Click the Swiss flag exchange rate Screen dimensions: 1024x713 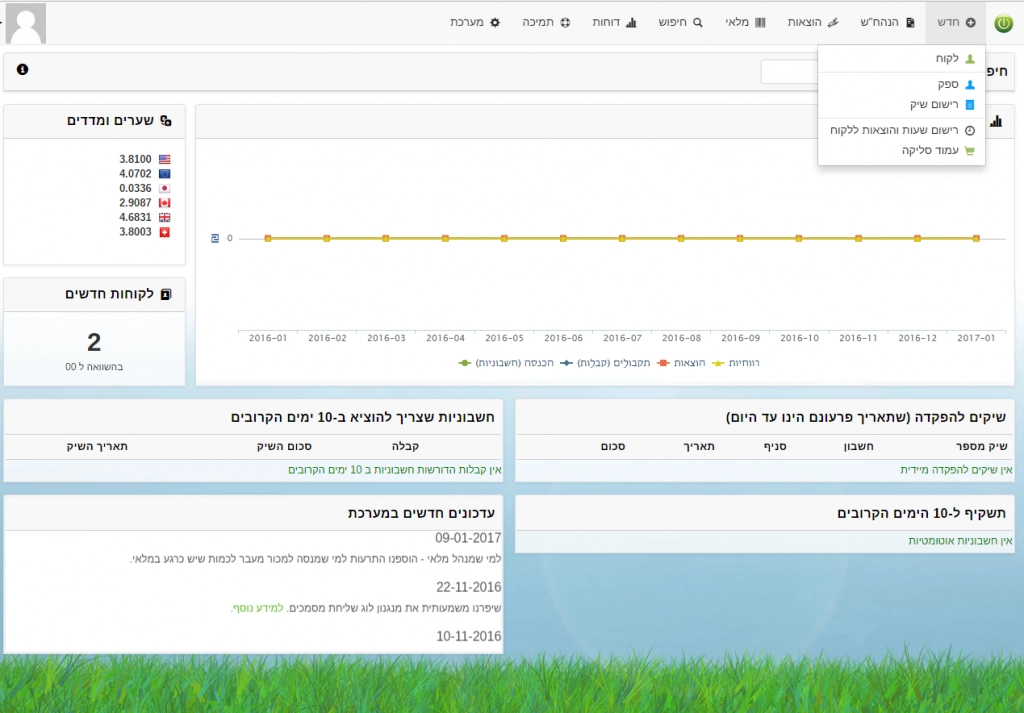coord(164,231)
